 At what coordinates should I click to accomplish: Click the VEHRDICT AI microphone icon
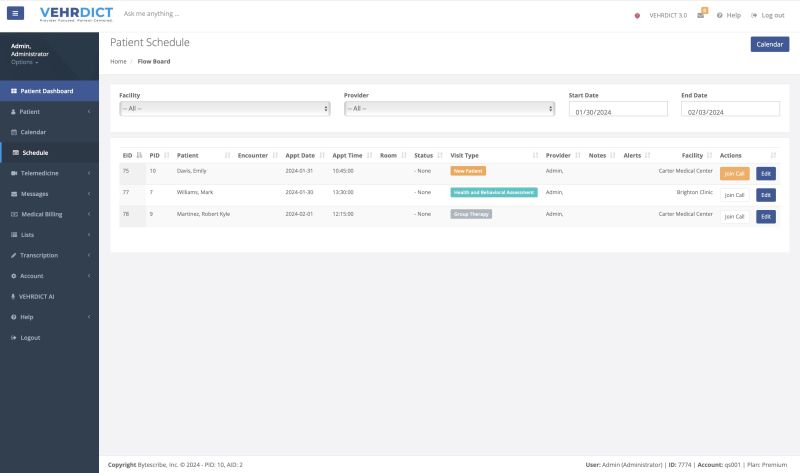(x=13, y=296)
